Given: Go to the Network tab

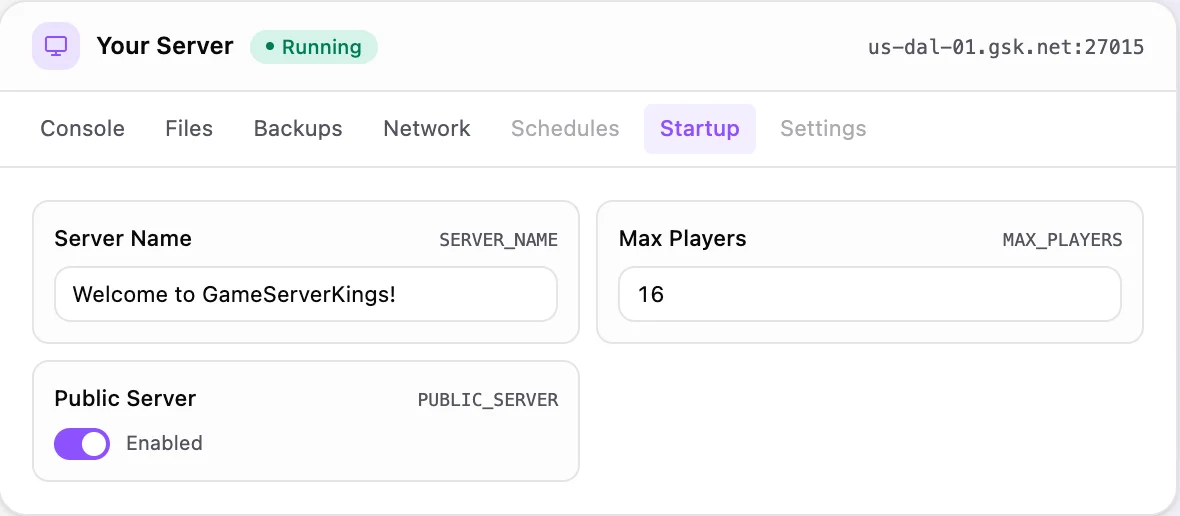Looking at the screenshot, I should [x=427, y=129].
